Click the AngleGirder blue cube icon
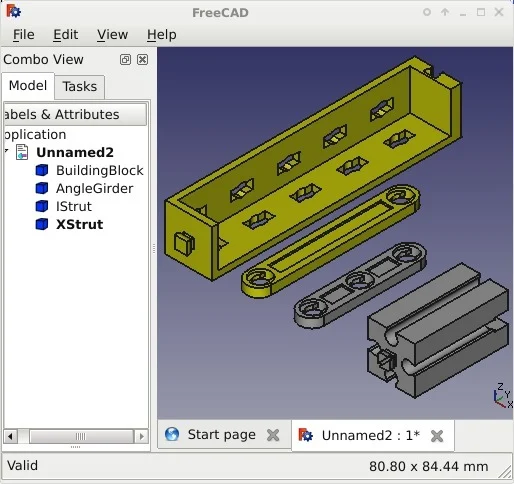Viewport: 514px width, 484px height. [x=42, y=188]
